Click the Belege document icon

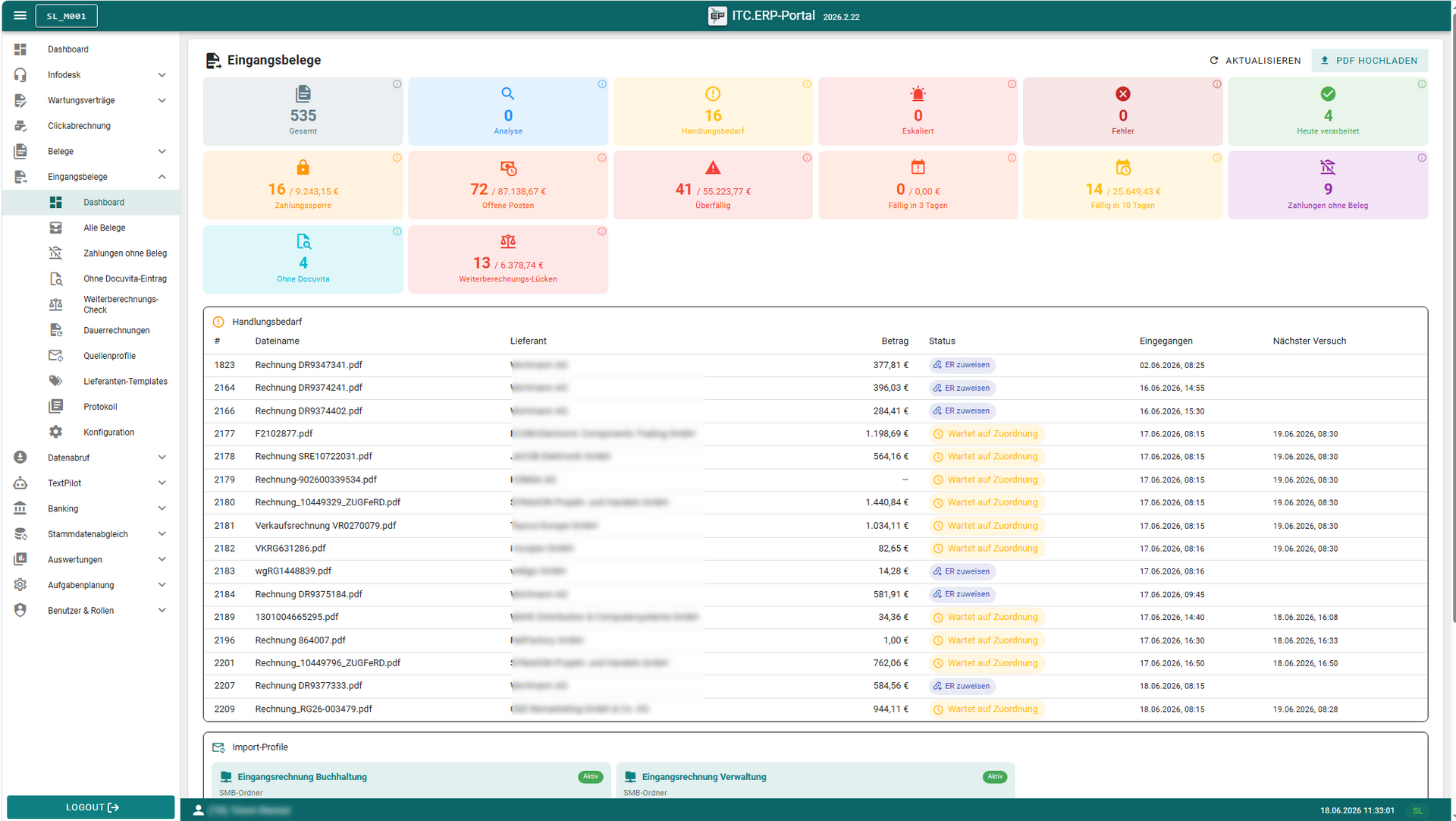20,151
